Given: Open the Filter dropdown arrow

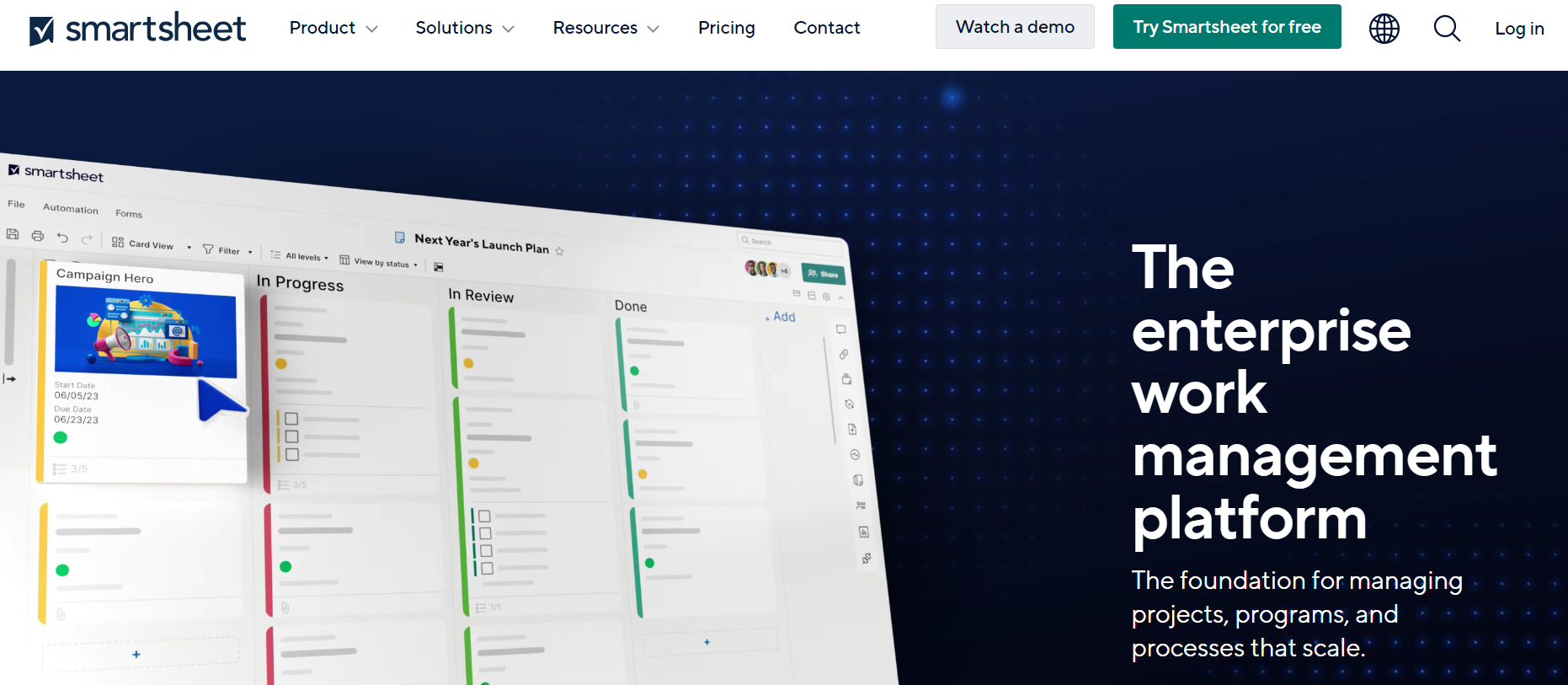Looking at the screenshot, I should click(250, 252).
